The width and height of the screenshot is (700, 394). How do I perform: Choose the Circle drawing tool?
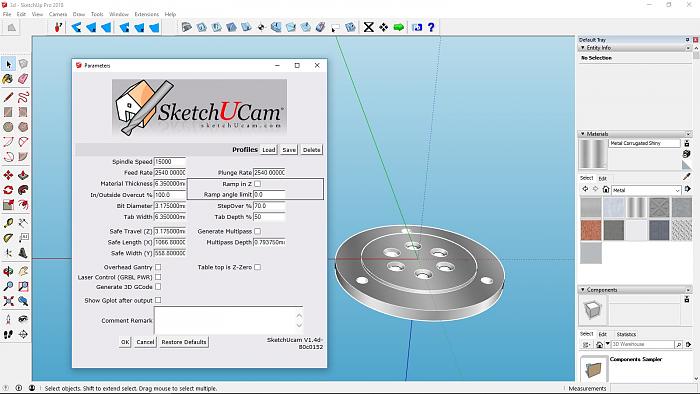click(8, 127)
